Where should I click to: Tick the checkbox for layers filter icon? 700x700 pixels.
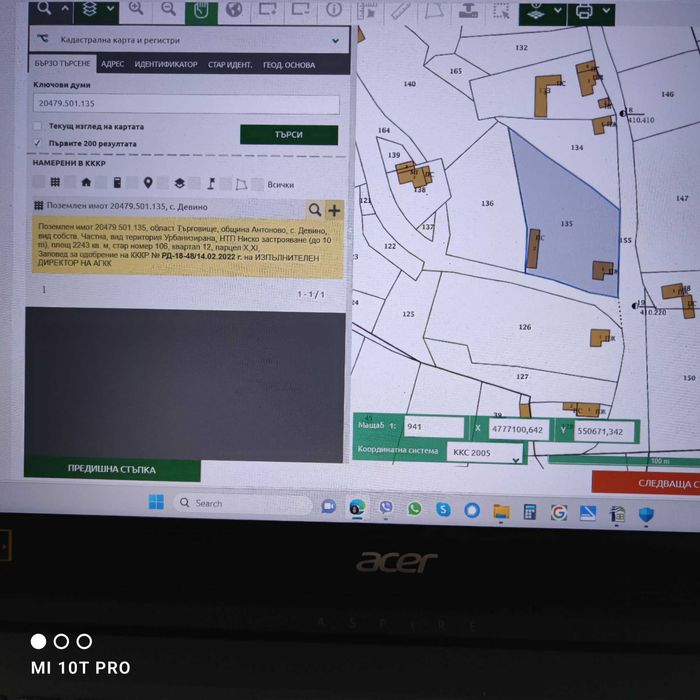pyautogui.click(x=163, y=183)
